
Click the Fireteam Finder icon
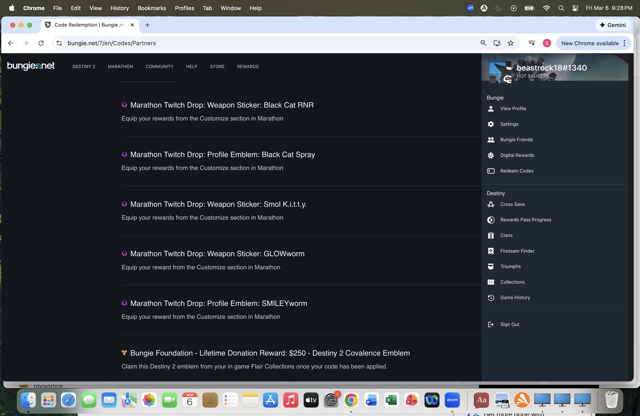click(x=491, y=251)
